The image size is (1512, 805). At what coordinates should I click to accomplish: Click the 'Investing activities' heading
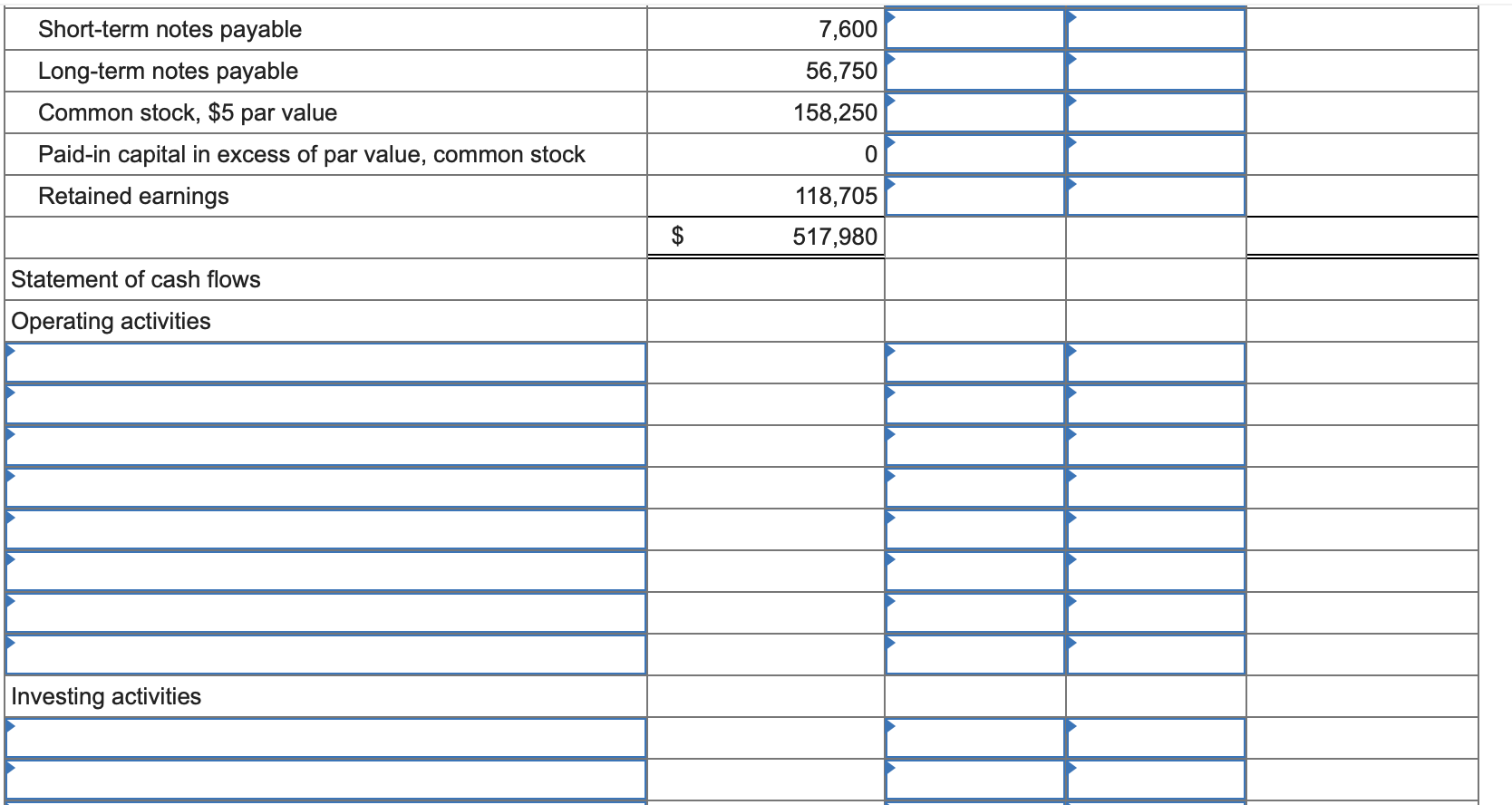106,696
